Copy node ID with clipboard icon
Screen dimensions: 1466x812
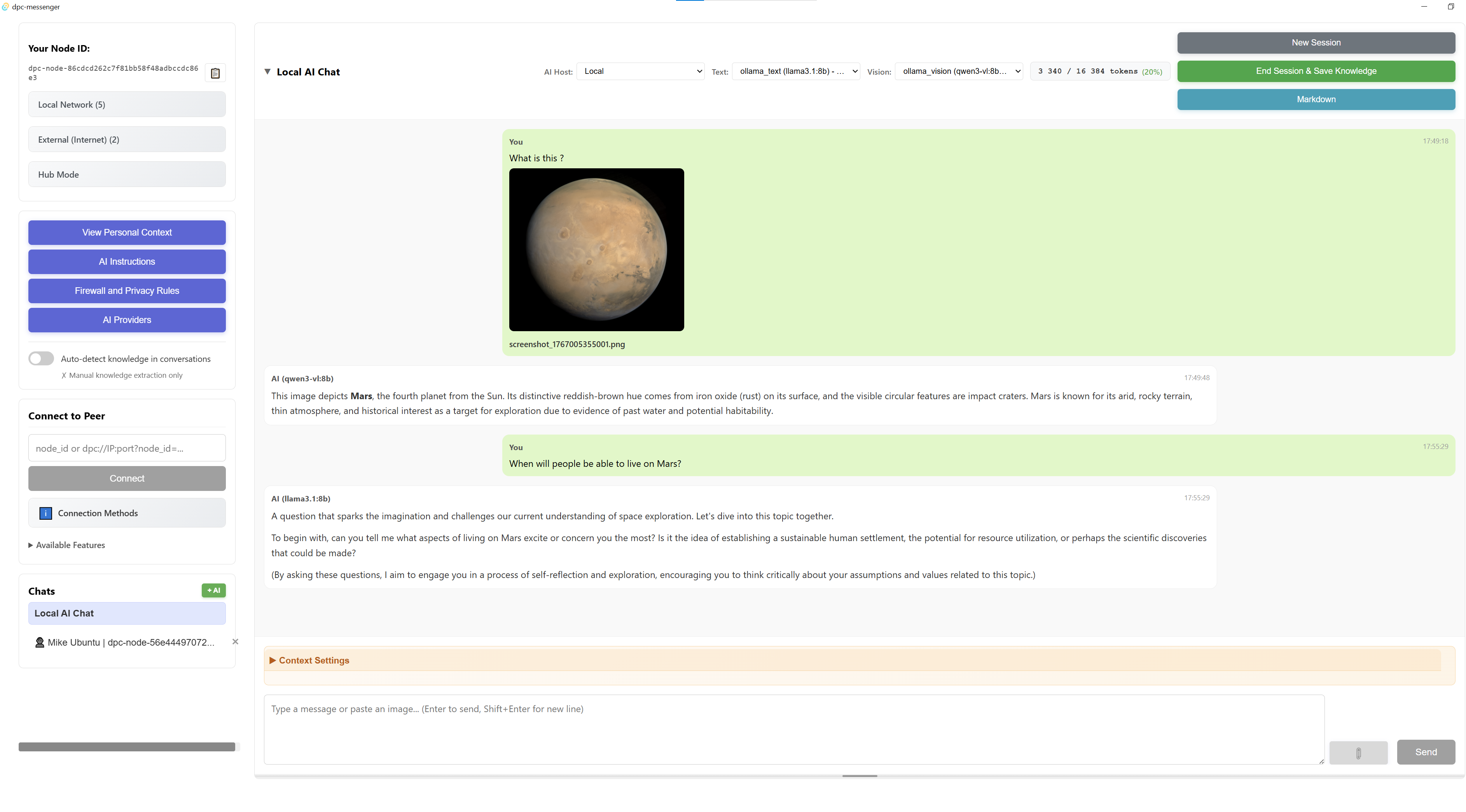(215, 73)
